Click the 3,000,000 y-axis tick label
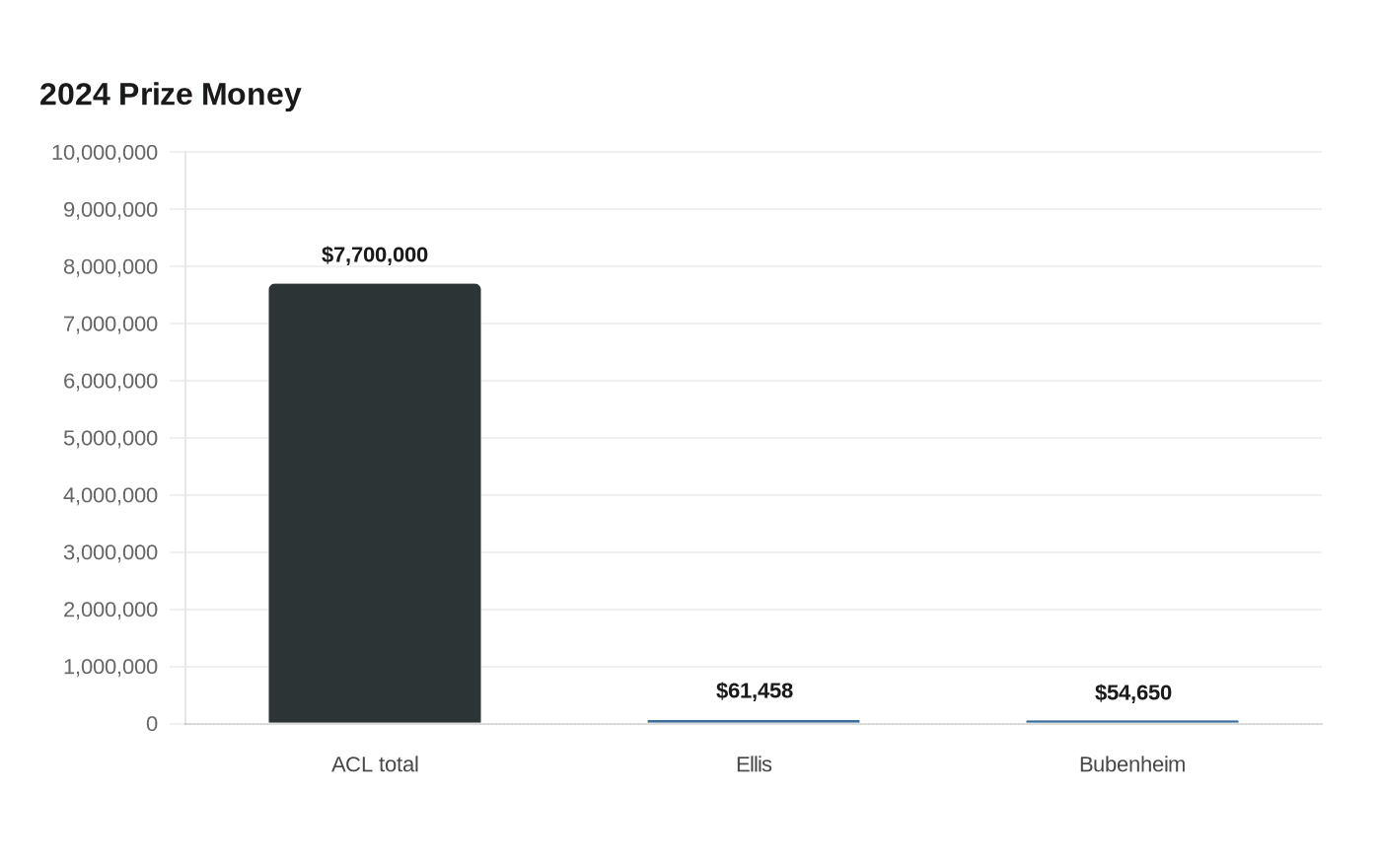Viewport: 1381px width, 868px height. pos(110,552)
